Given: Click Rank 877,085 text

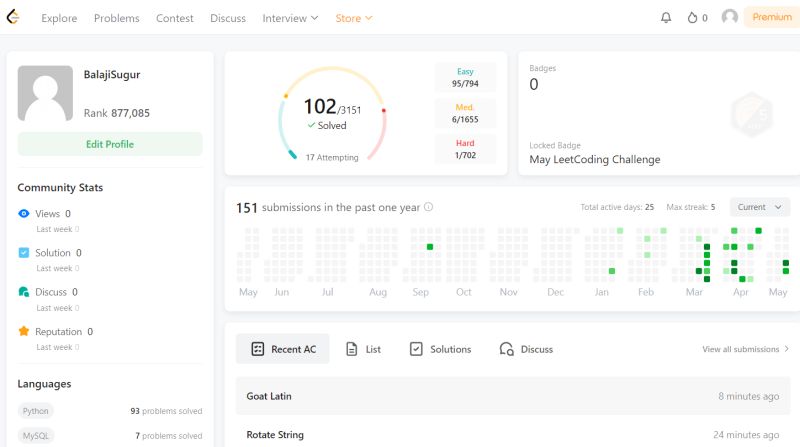Looking at the screenshot, I should [116, 113].
